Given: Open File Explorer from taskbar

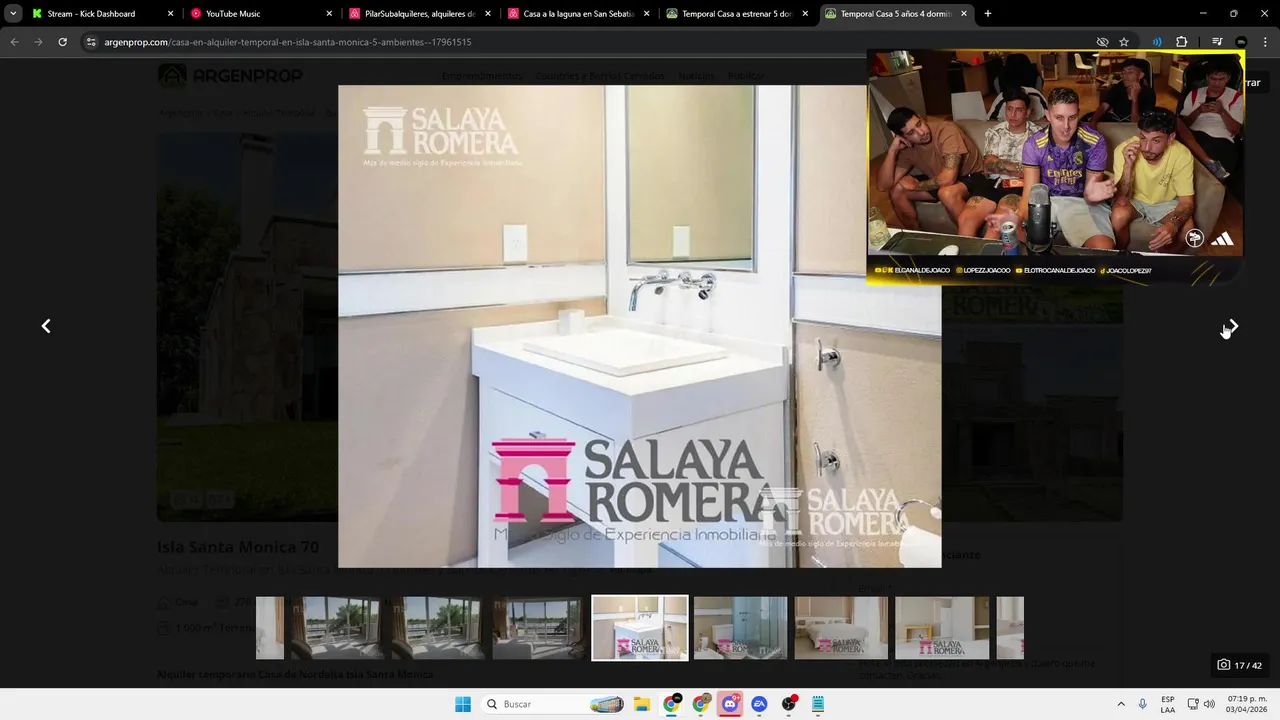Looking at the screenshot, I should pyautogui.click(x=642, y=704).
